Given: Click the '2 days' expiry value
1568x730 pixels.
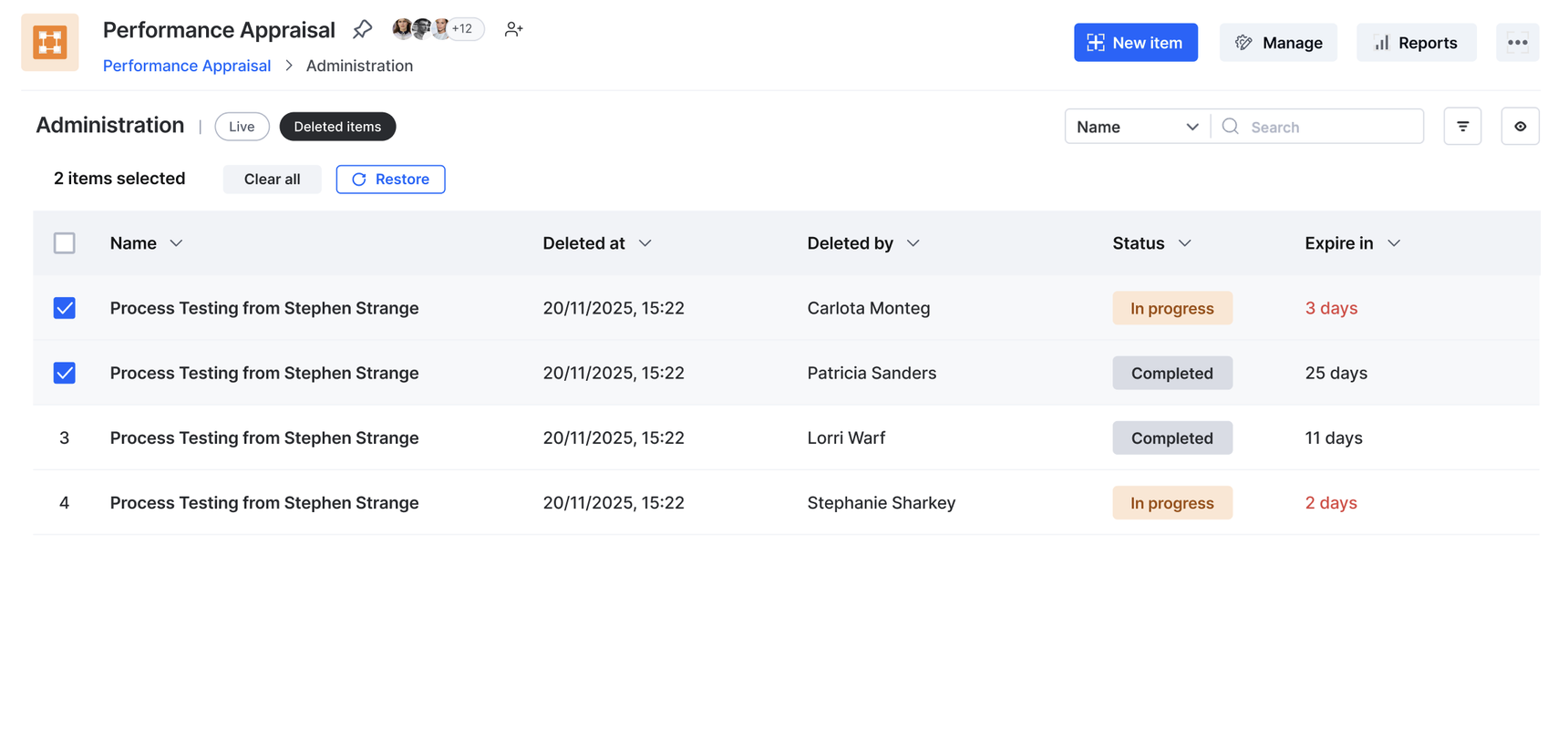Looking at the screenshot, I should (1331, 503).
